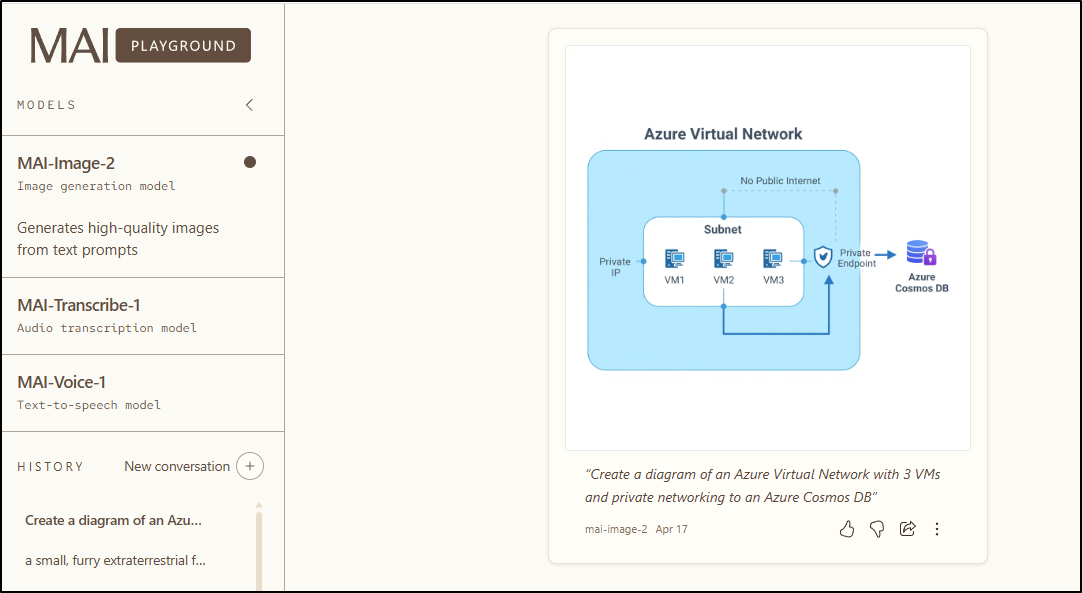This screenshot has width=1082, height=593.
Task: Click the New conversation text link
Action: [177, 466]
